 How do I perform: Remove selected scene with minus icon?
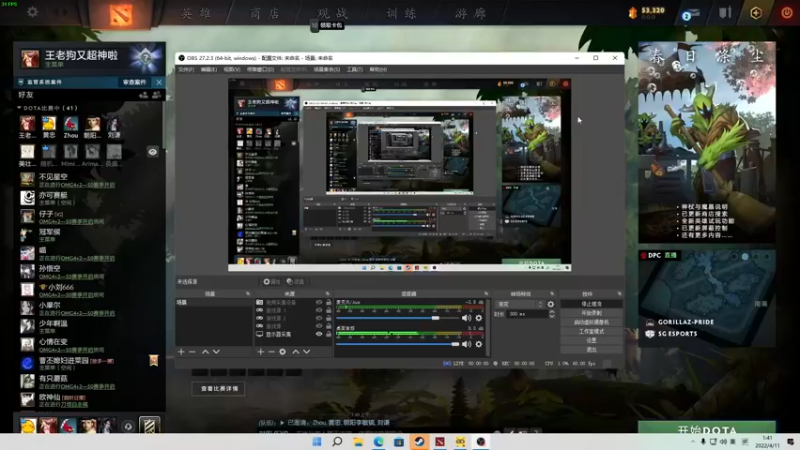tap(192, 352)
